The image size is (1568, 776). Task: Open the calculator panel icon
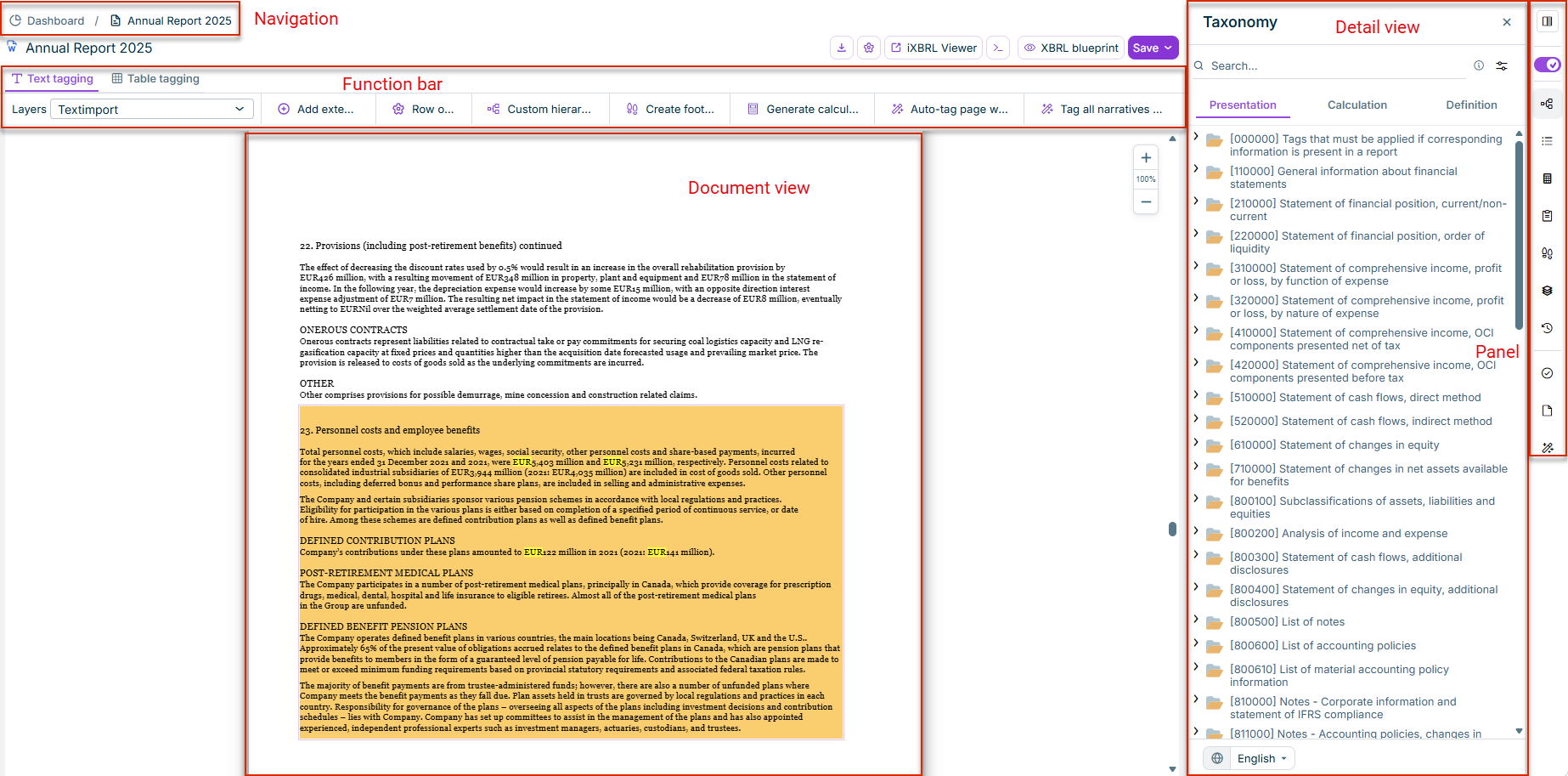point(1548,178)
